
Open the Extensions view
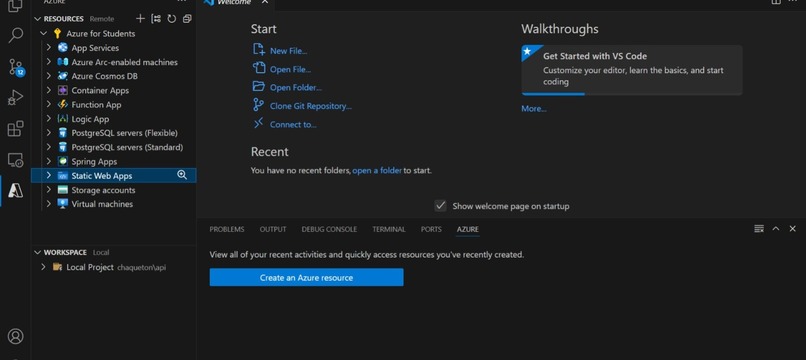(x=15, y=129)
